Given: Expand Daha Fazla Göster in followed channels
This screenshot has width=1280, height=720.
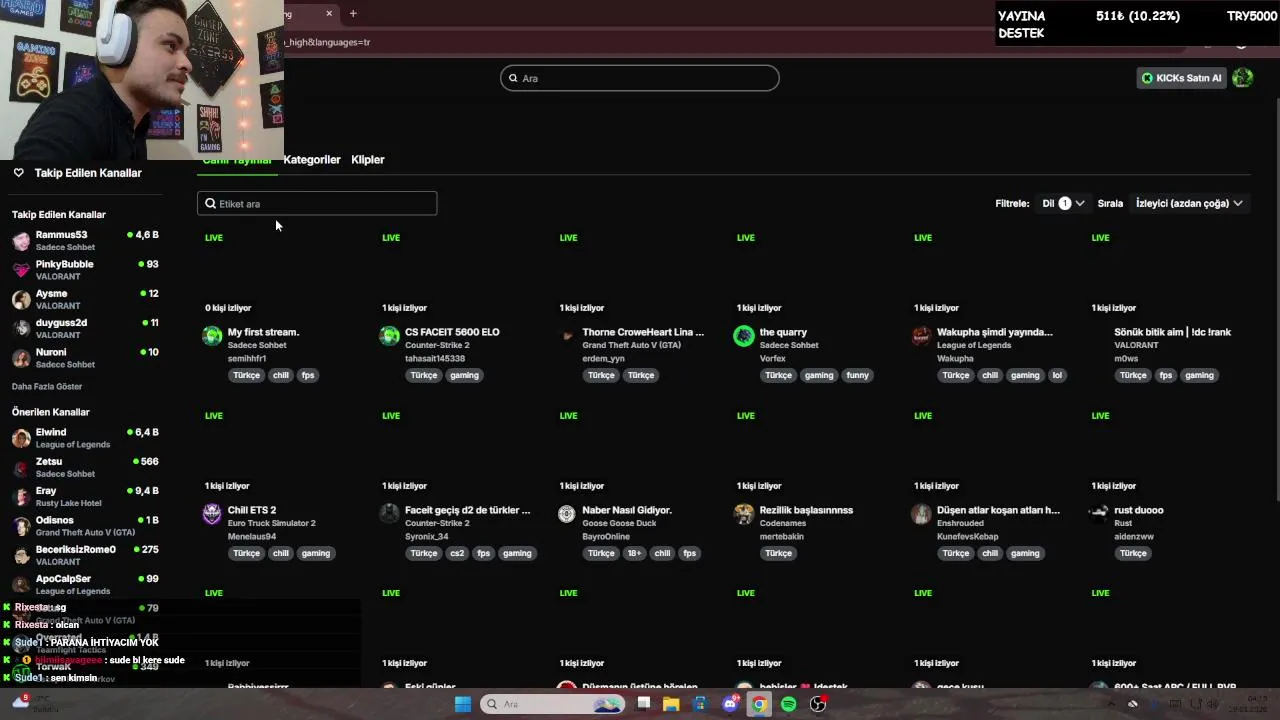Looking at the screenshot, I should (47, 386).
